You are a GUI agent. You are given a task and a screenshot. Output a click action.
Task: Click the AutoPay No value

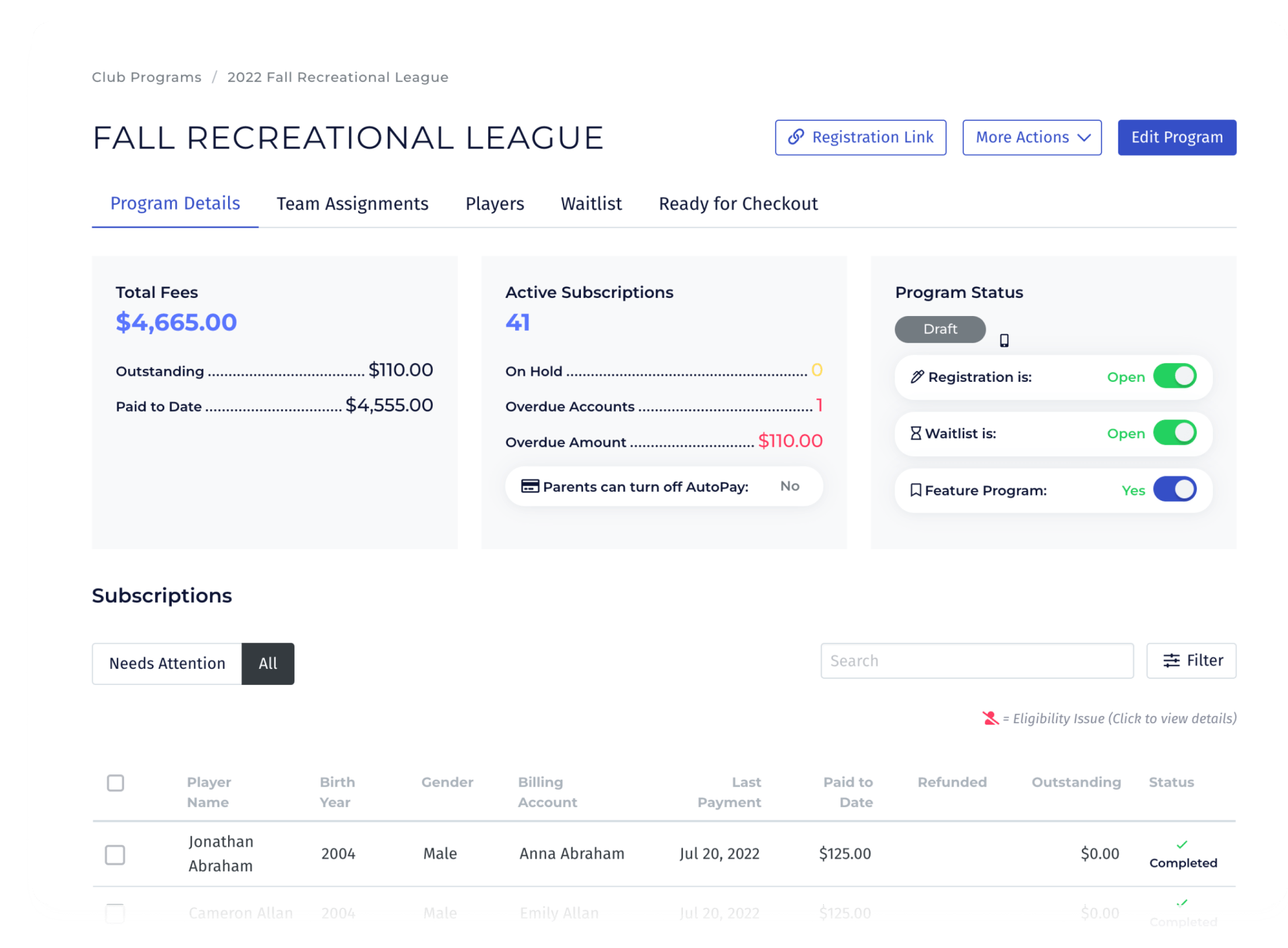coord(790,486)
